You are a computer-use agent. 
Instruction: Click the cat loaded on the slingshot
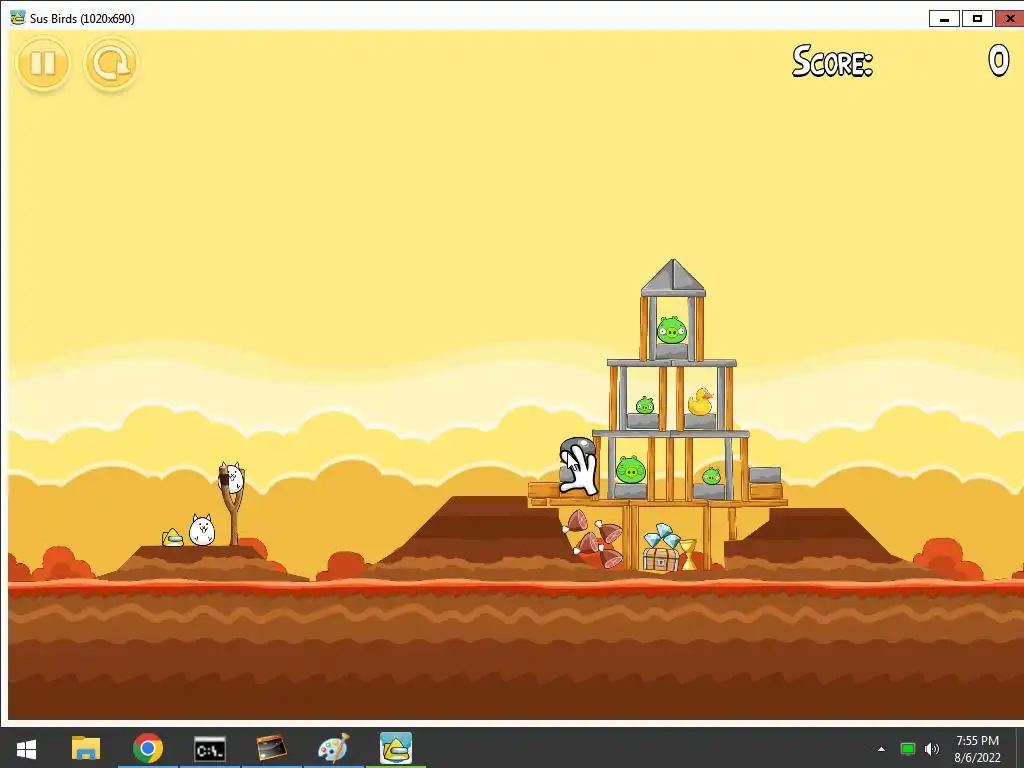point(231,478)
